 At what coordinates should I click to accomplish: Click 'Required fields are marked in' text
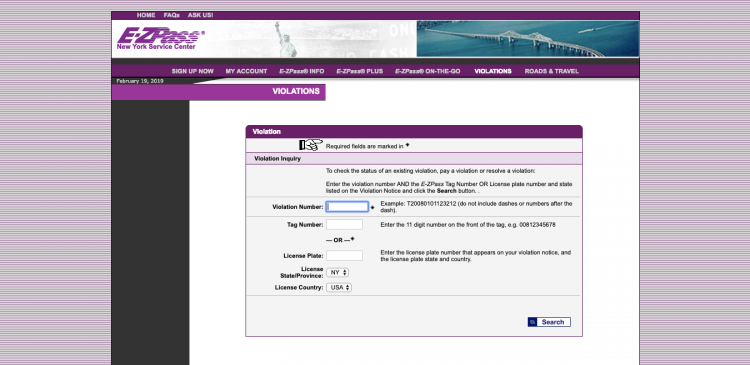[x=364, y=146]
